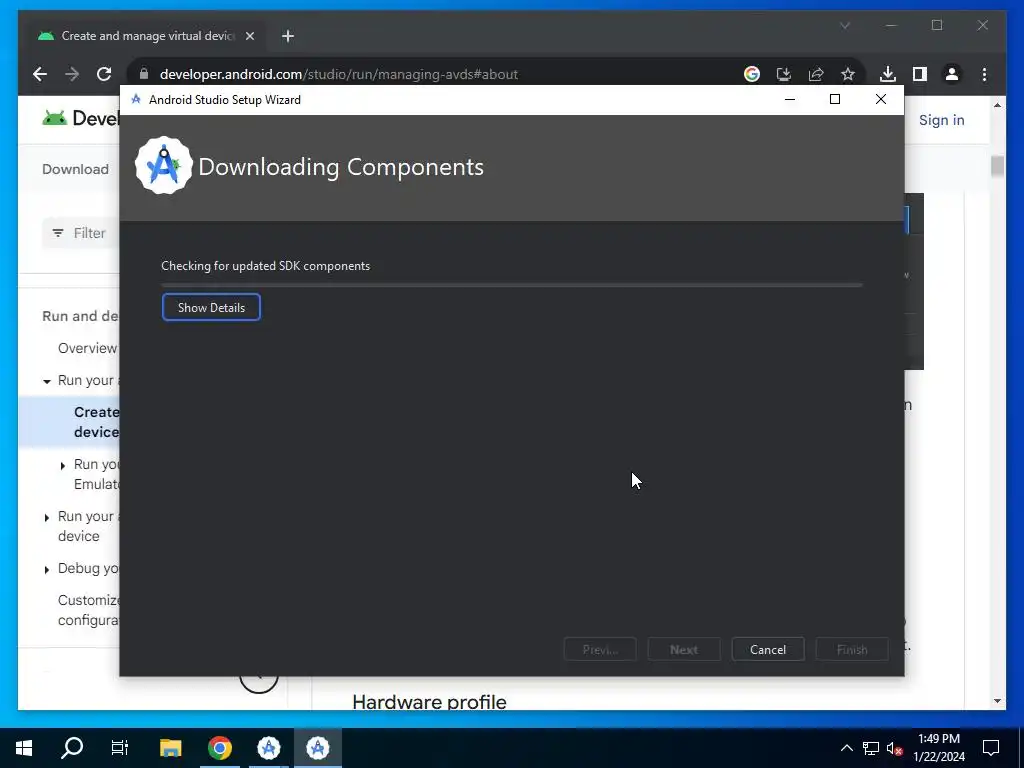Click the page scrollbar thumb in Chrome
This screenshot has height=768, width=1024.
click(x=997, y=167)
